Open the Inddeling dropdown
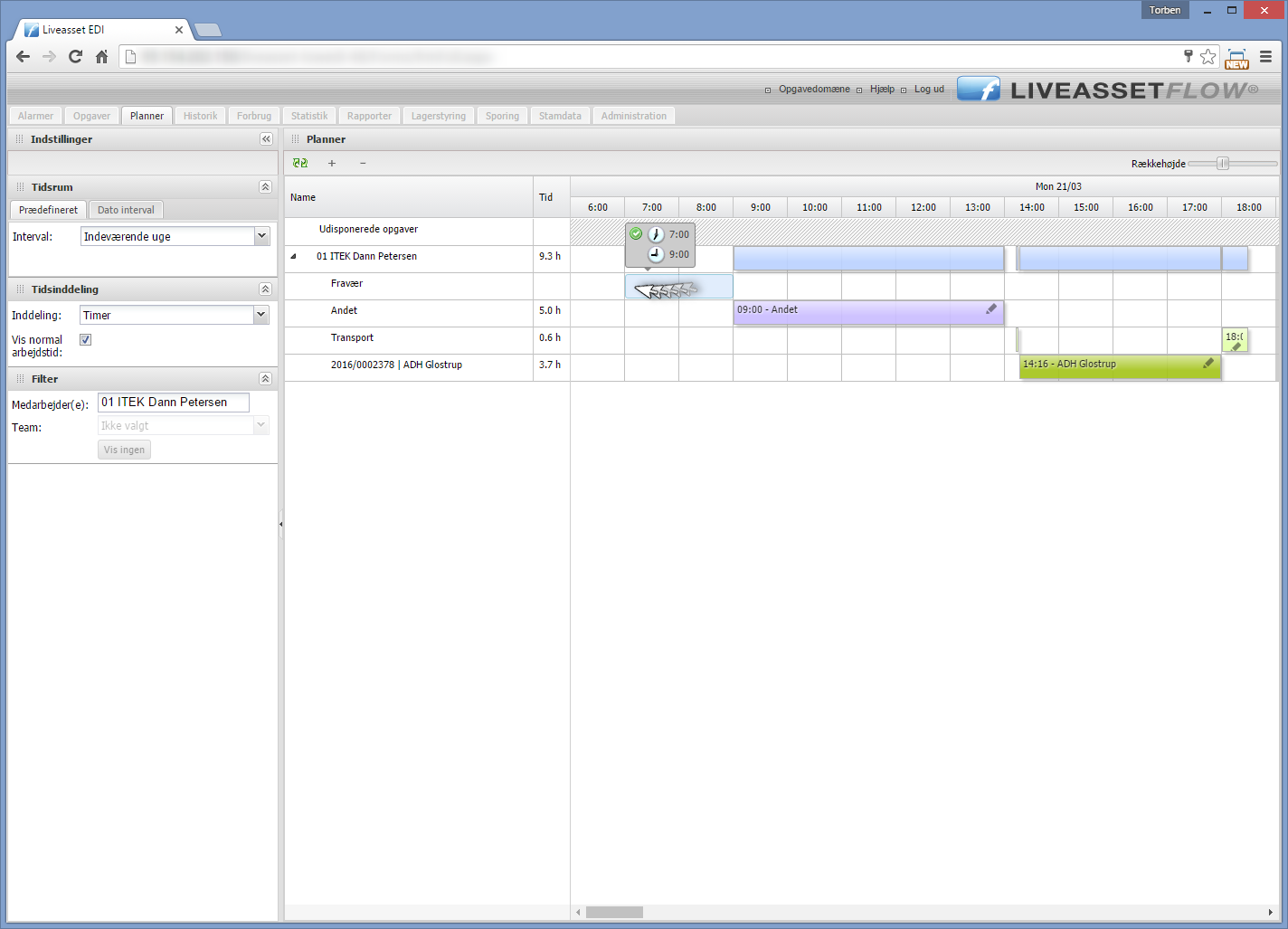Image resolution: width=1288 pixels, height=929 pixels. click(260, 315)
